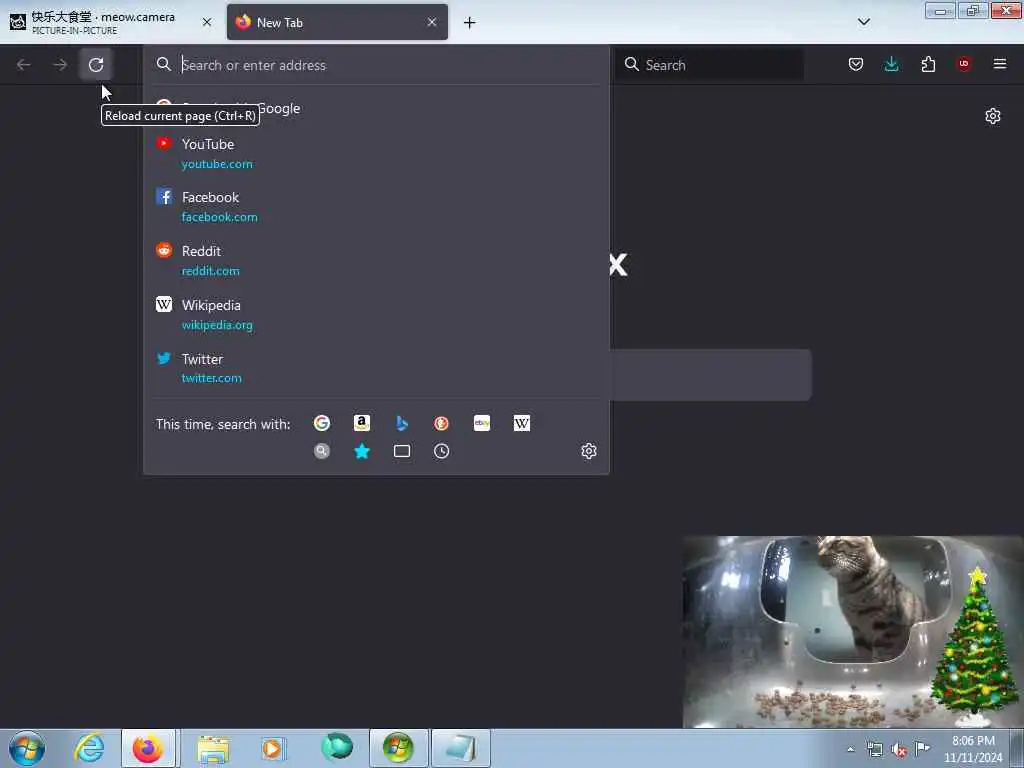This screenshot has width=1024, height=768.
Task: Select the gray magnifier search engine icon
Action: pyautogui.click(x=322, y=451)
